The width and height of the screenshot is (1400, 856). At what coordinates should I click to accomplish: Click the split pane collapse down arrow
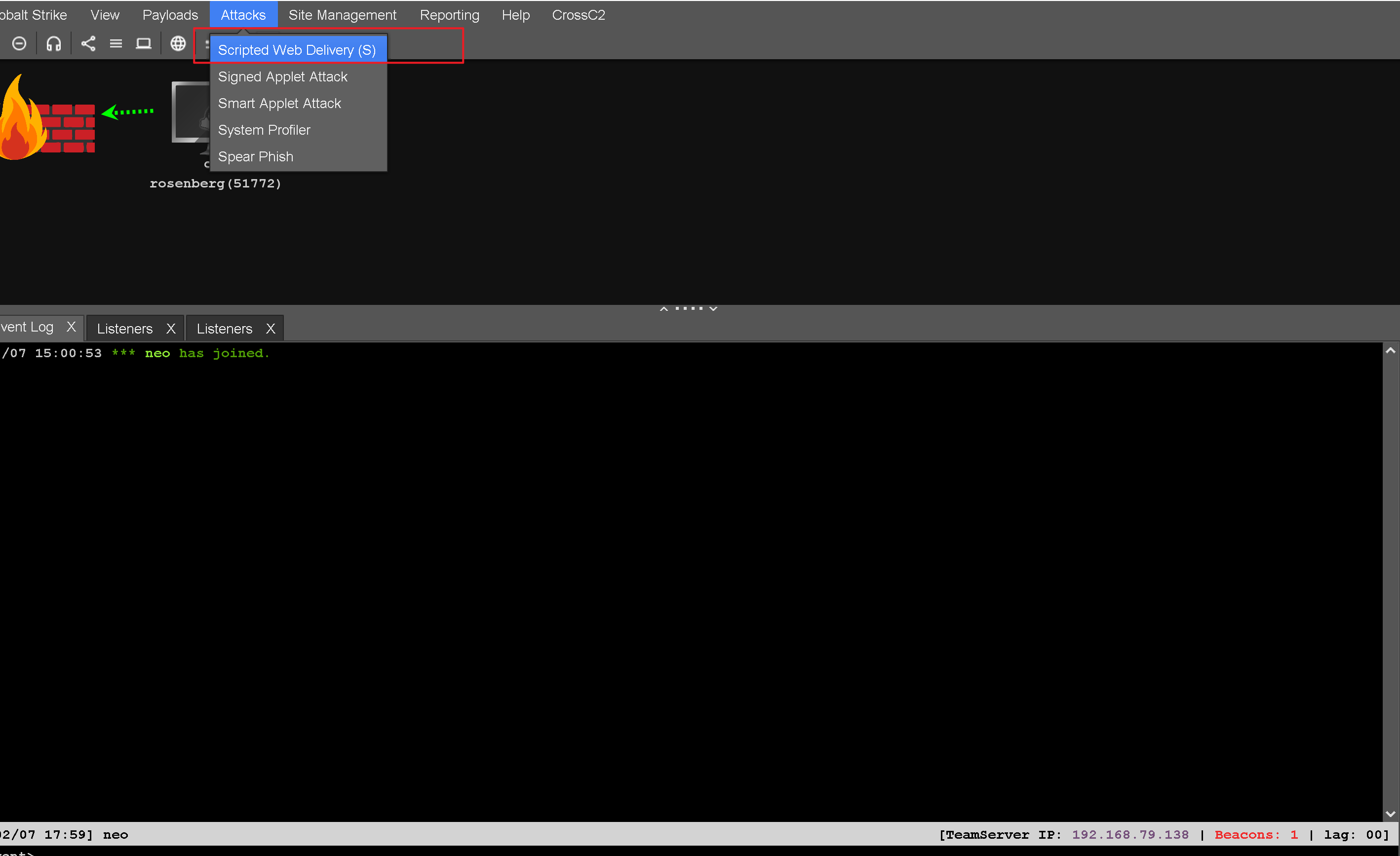click(713, 308)
